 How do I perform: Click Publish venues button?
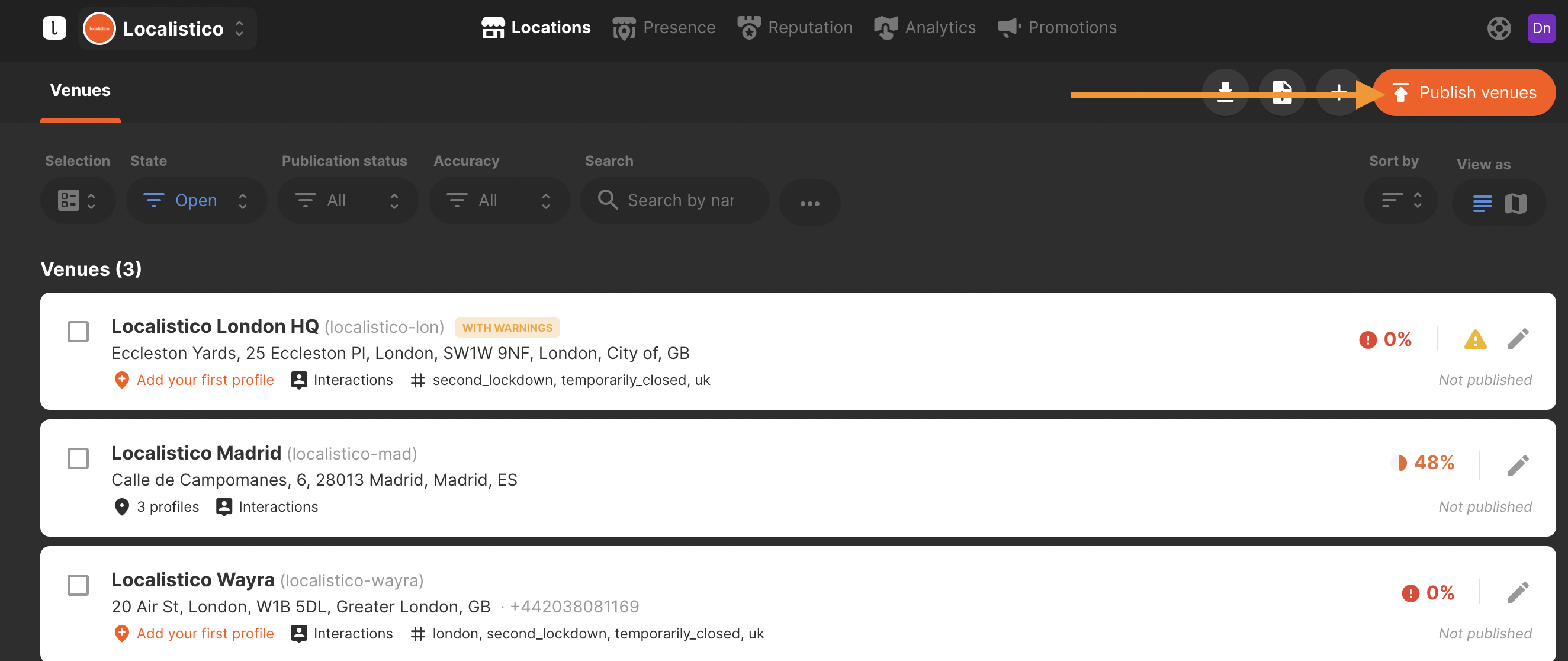click(1464, 92)
